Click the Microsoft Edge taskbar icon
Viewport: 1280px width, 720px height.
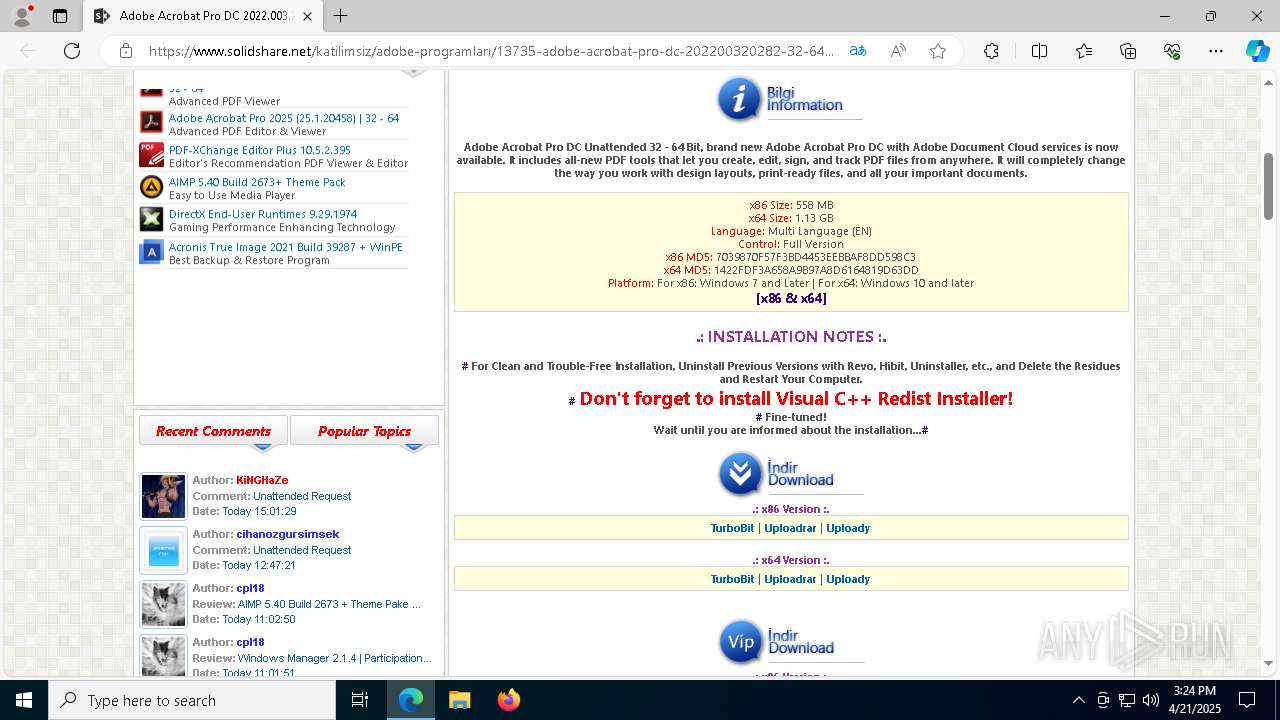click(x=411, y=700)
